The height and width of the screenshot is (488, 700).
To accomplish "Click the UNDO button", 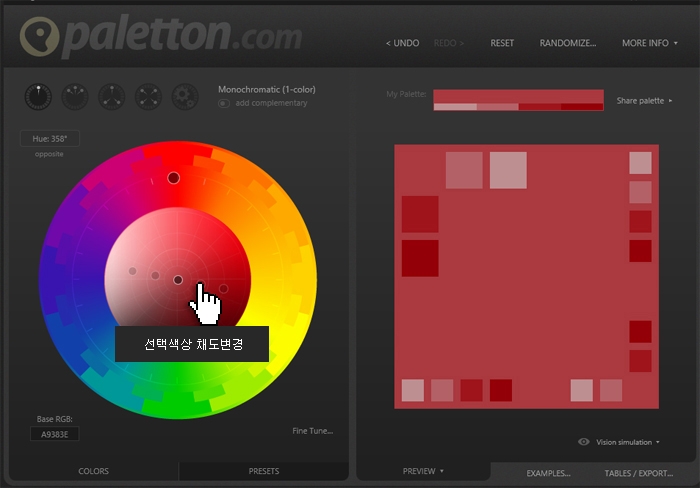I will (402, 43).
